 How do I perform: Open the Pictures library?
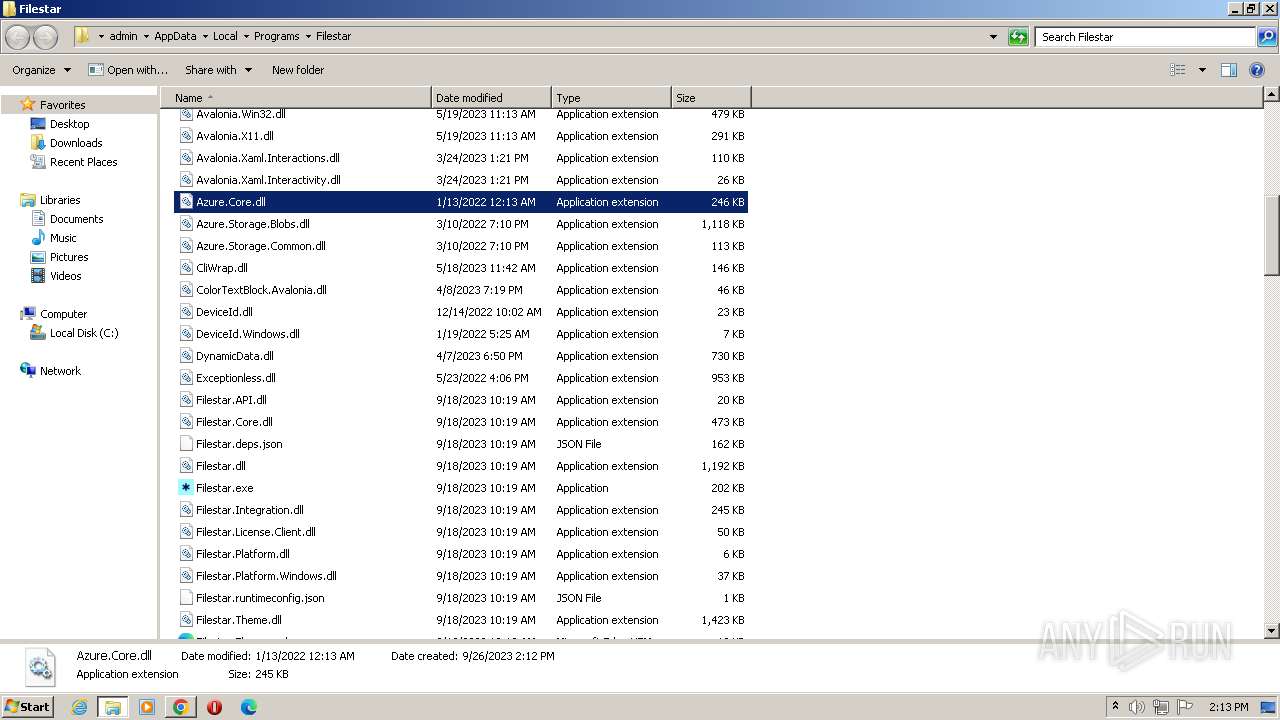click(69, 257)
